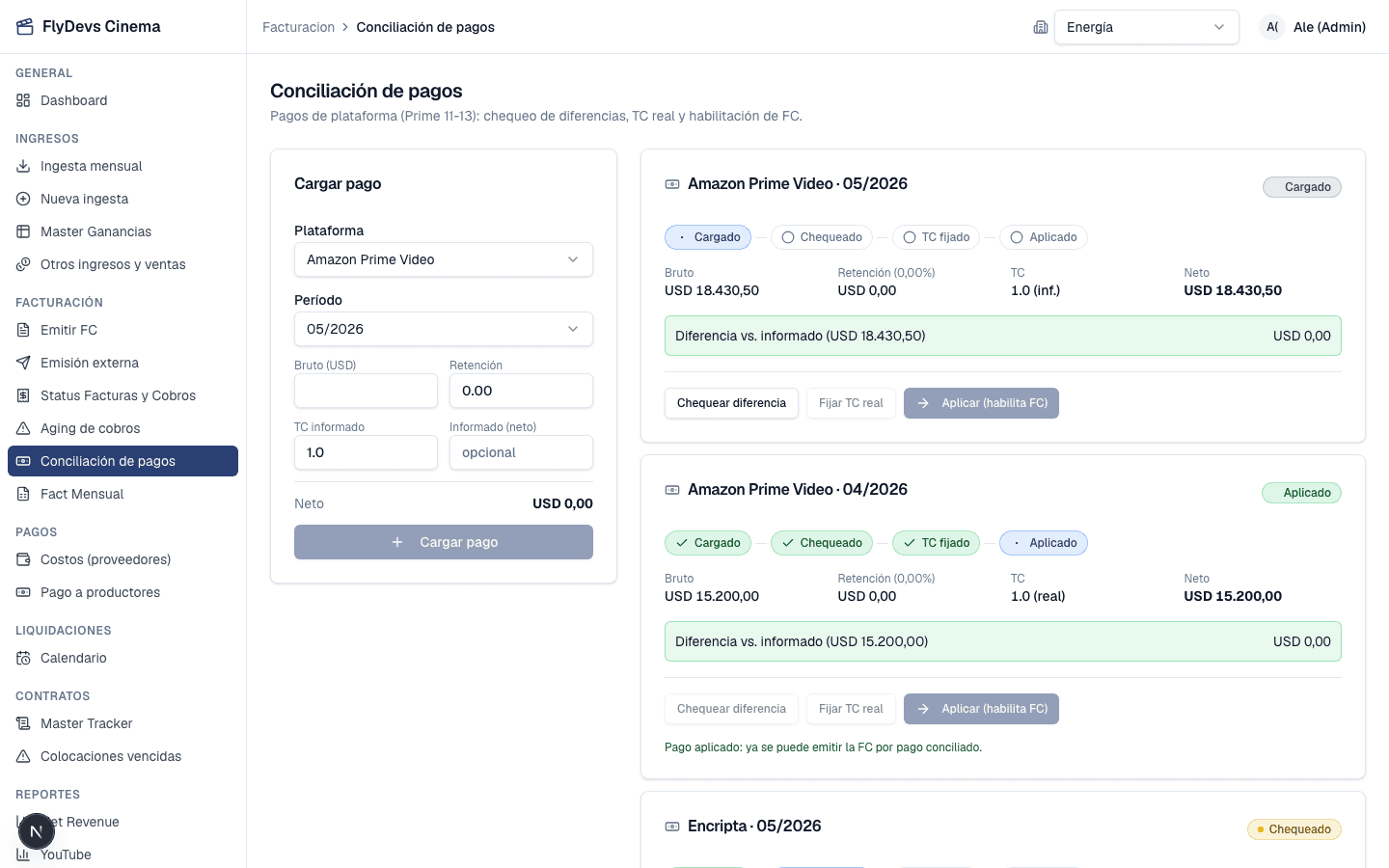This screenshot has height=868, width=1389.
Task: Open YouTube report in the sidebar
Action: (123, 854)
